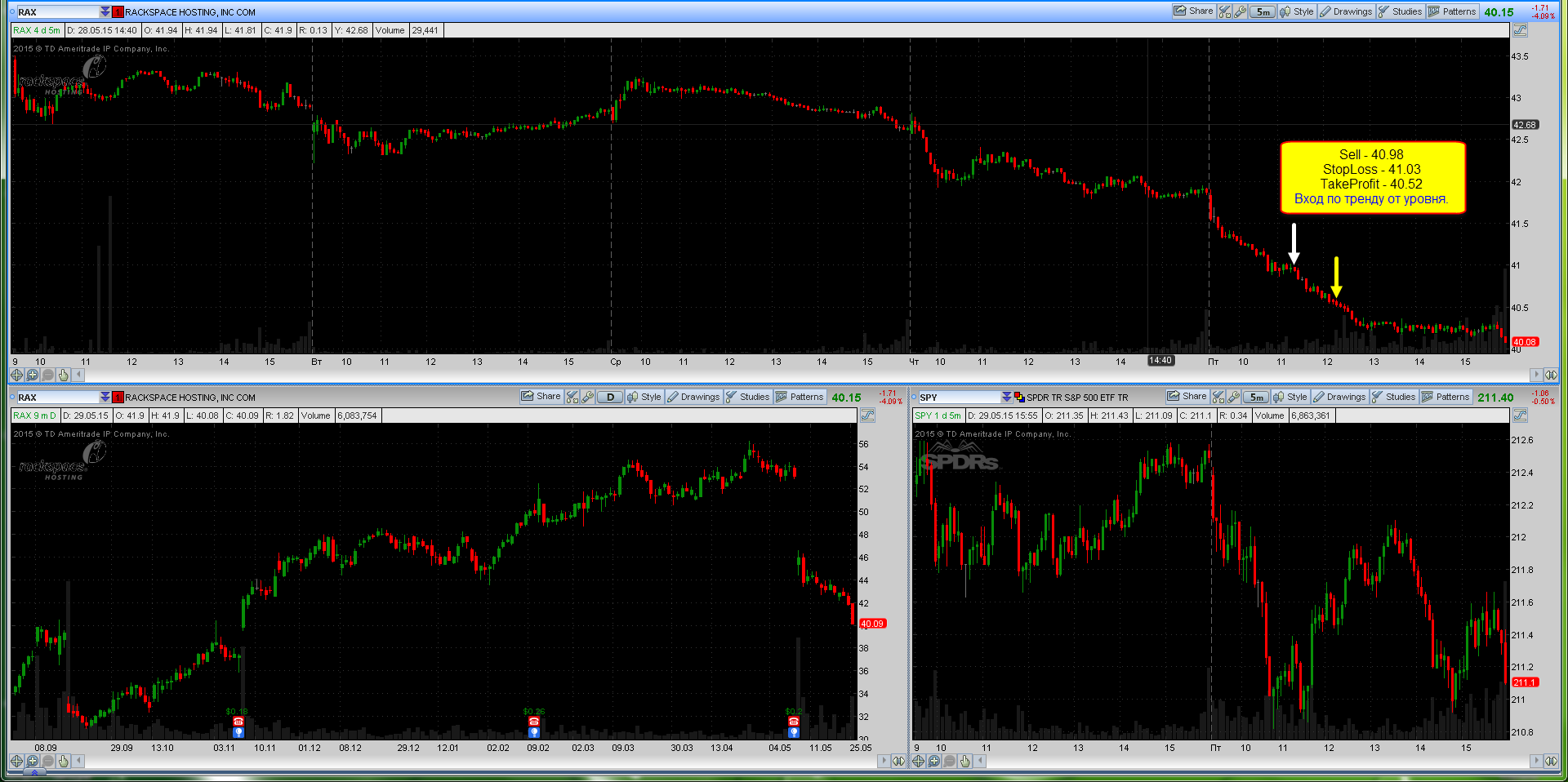1568x782 pixels.
Task: Click the last price 211.40 on the SPY chart header
Action: (1495, 398)
